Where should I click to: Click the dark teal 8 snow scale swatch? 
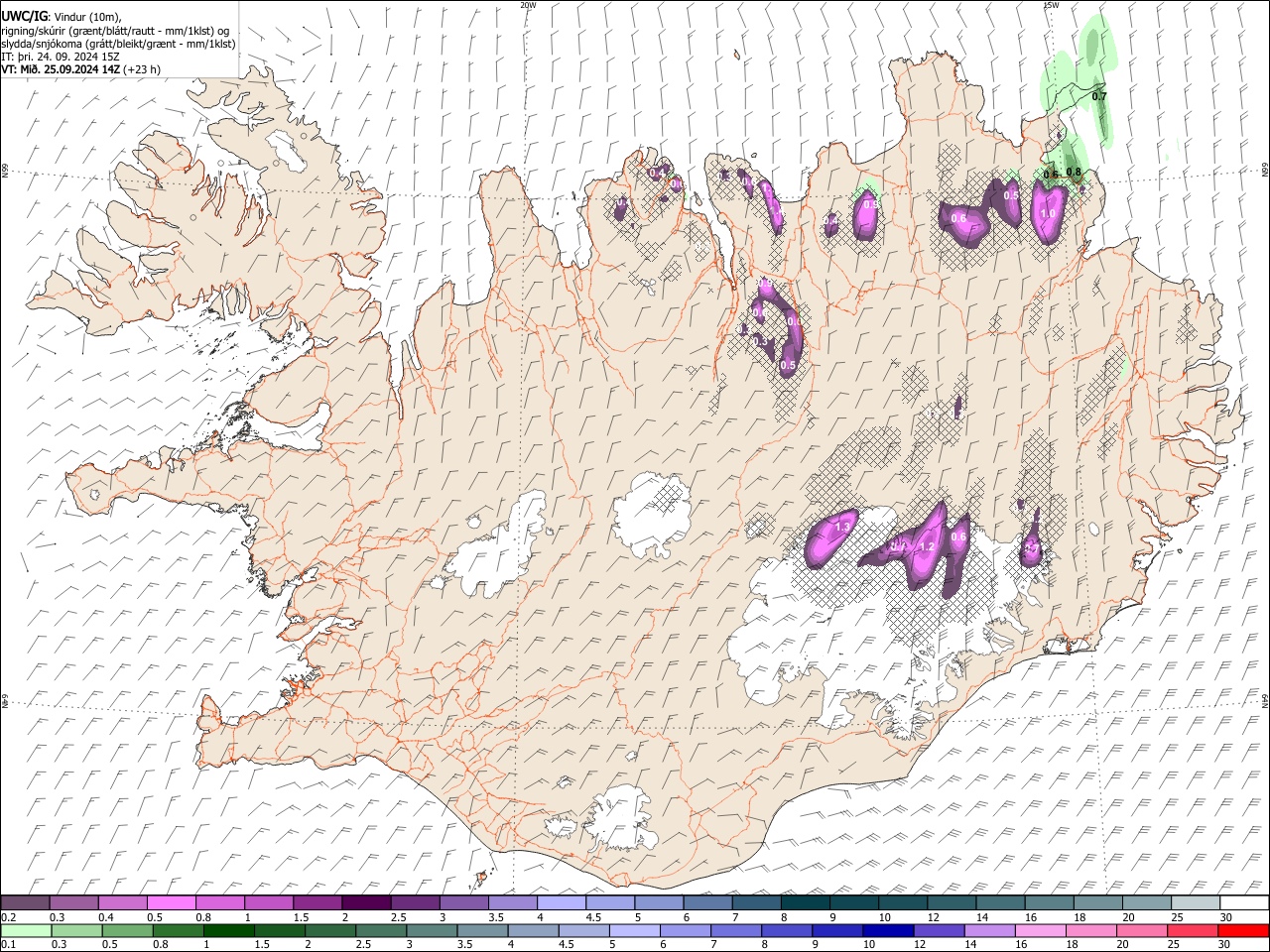point(806,902)
